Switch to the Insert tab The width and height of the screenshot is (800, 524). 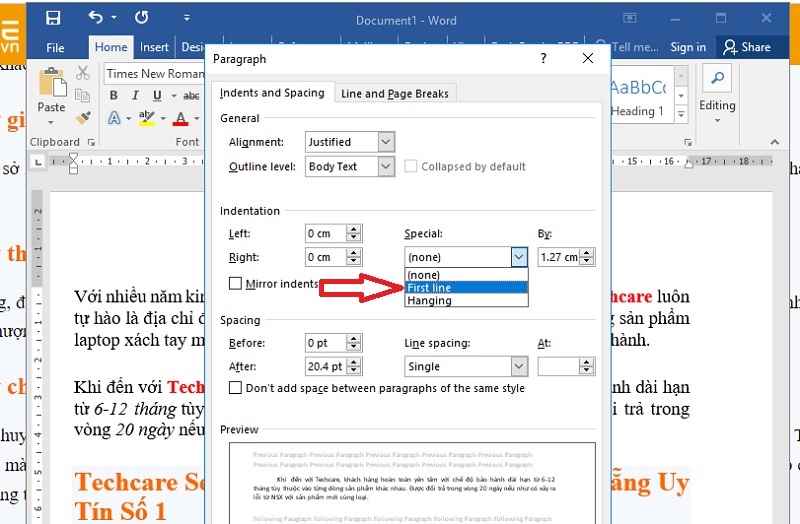154,47
